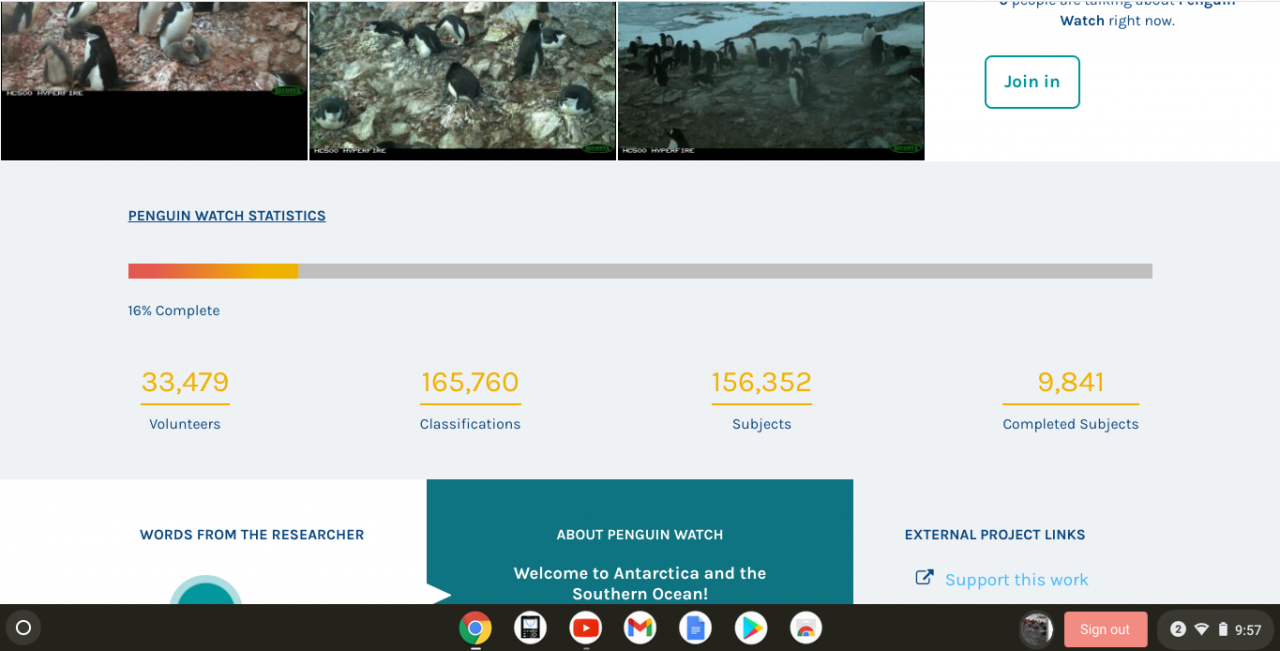Open the middle penguin colony thumbnail

pyautogui.click(x=462, y=80)
